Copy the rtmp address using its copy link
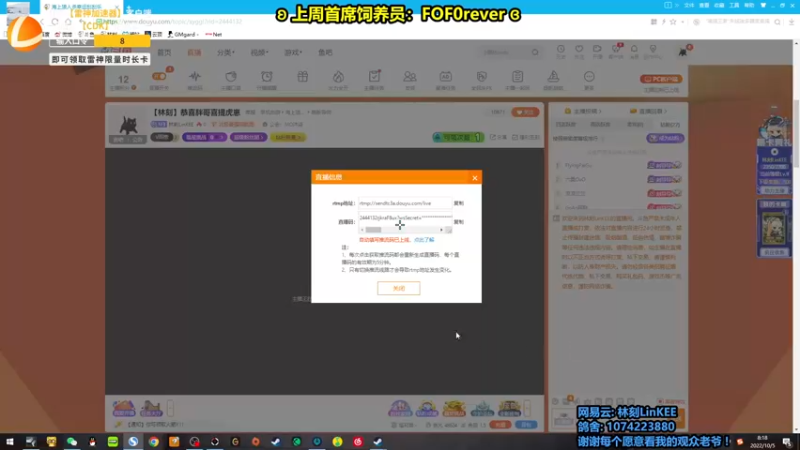This screenshot has height=450, width=800. [459, 203]
